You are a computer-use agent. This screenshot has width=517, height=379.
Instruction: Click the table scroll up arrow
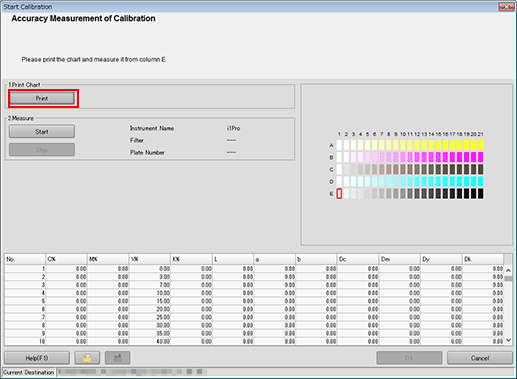pos(508,270)
